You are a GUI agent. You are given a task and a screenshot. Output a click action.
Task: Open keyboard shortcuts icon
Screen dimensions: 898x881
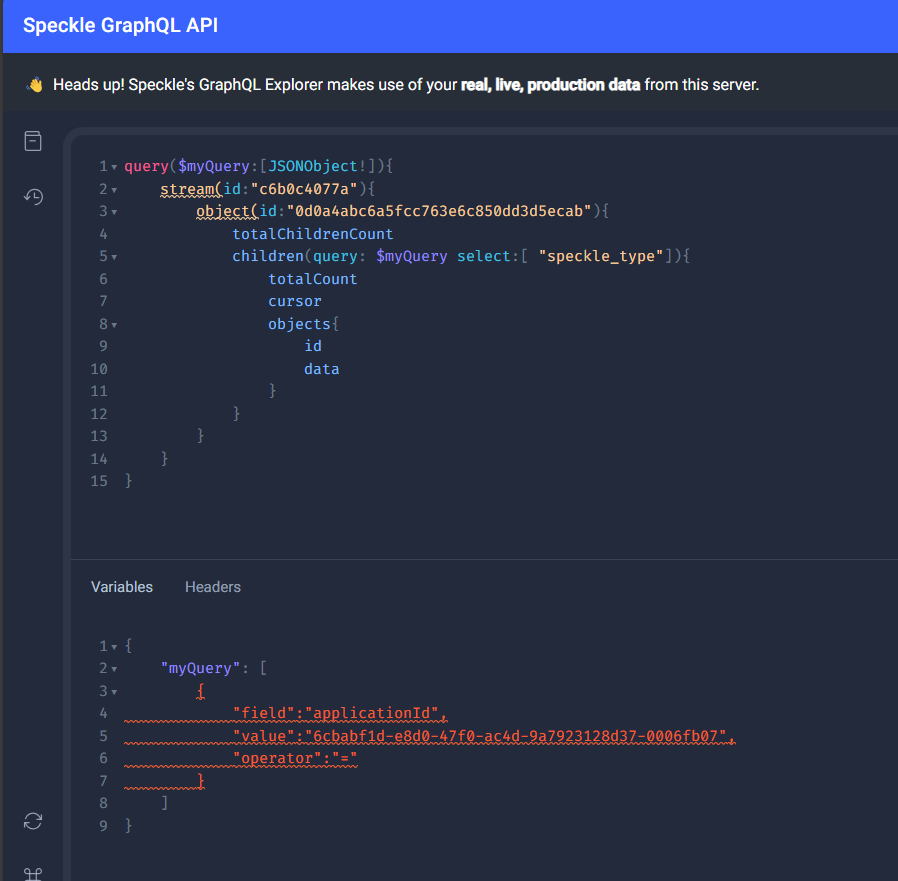(33, 874)
